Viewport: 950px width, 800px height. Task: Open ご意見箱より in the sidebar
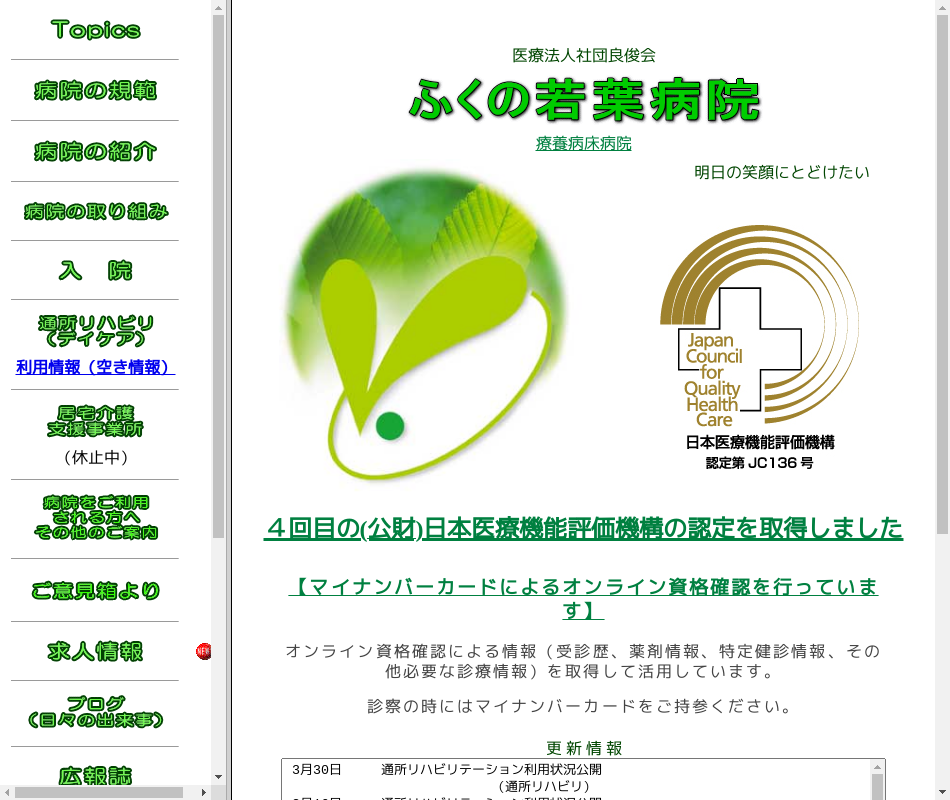95,591
